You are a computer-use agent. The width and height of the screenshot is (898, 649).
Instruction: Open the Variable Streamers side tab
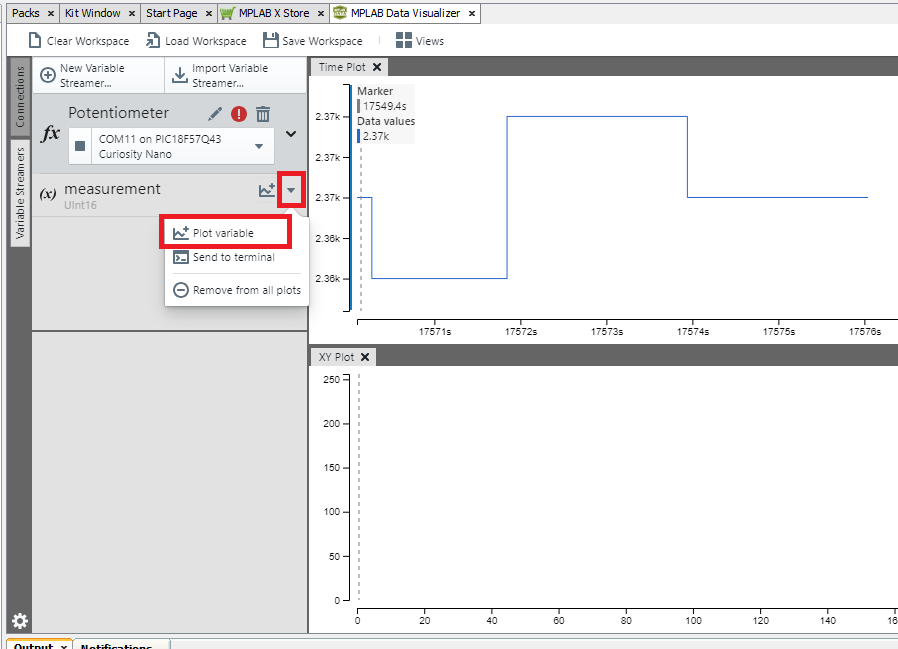20,193
